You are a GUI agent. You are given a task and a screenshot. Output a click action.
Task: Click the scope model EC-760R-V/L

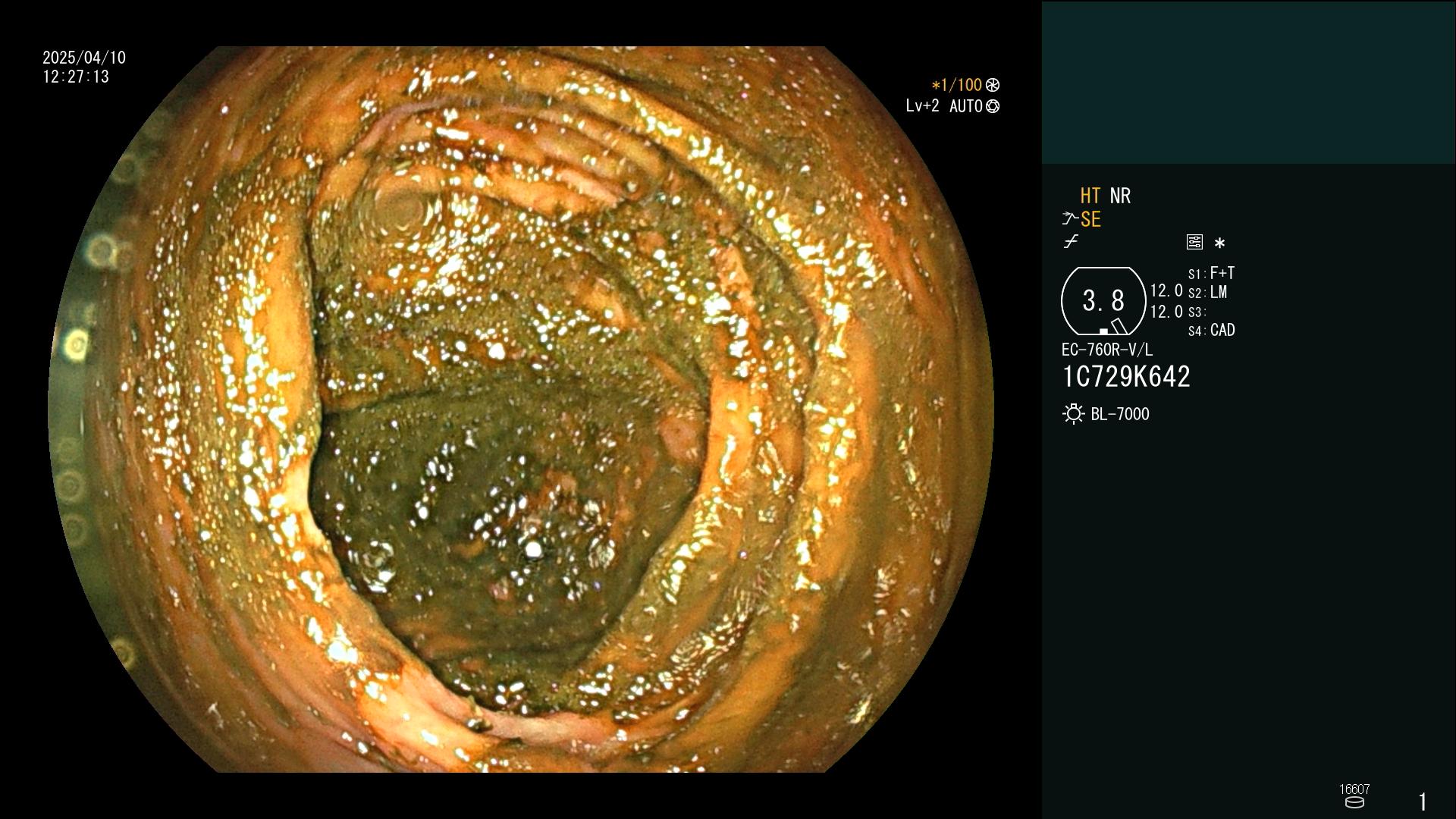click(x=1106, y=350)
